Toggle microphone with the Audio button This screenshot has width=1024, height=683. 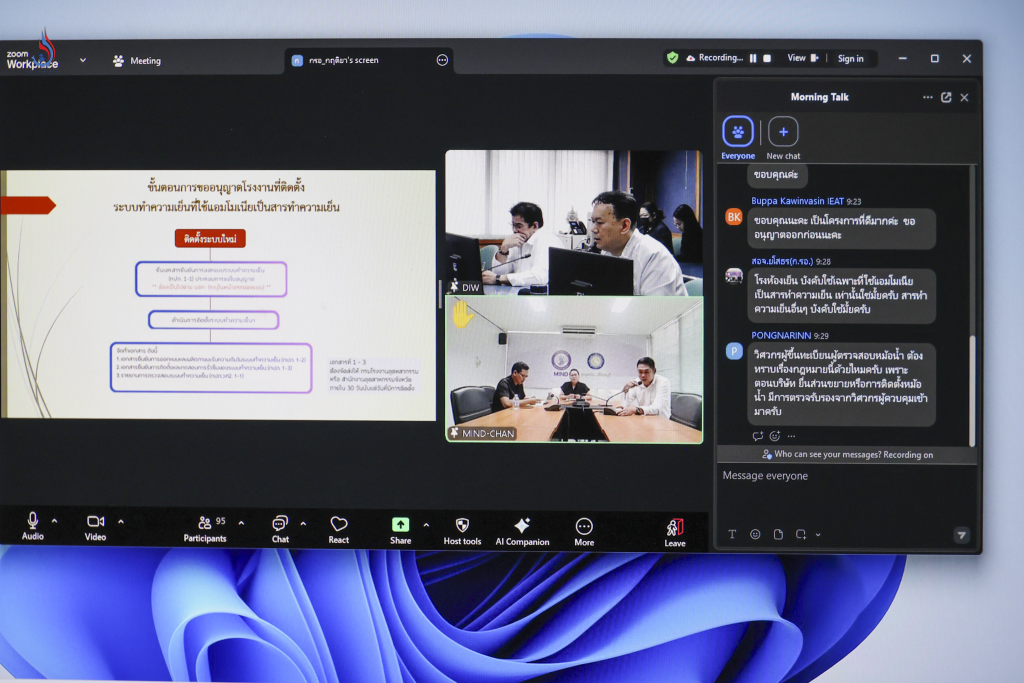tap(33, 525)
